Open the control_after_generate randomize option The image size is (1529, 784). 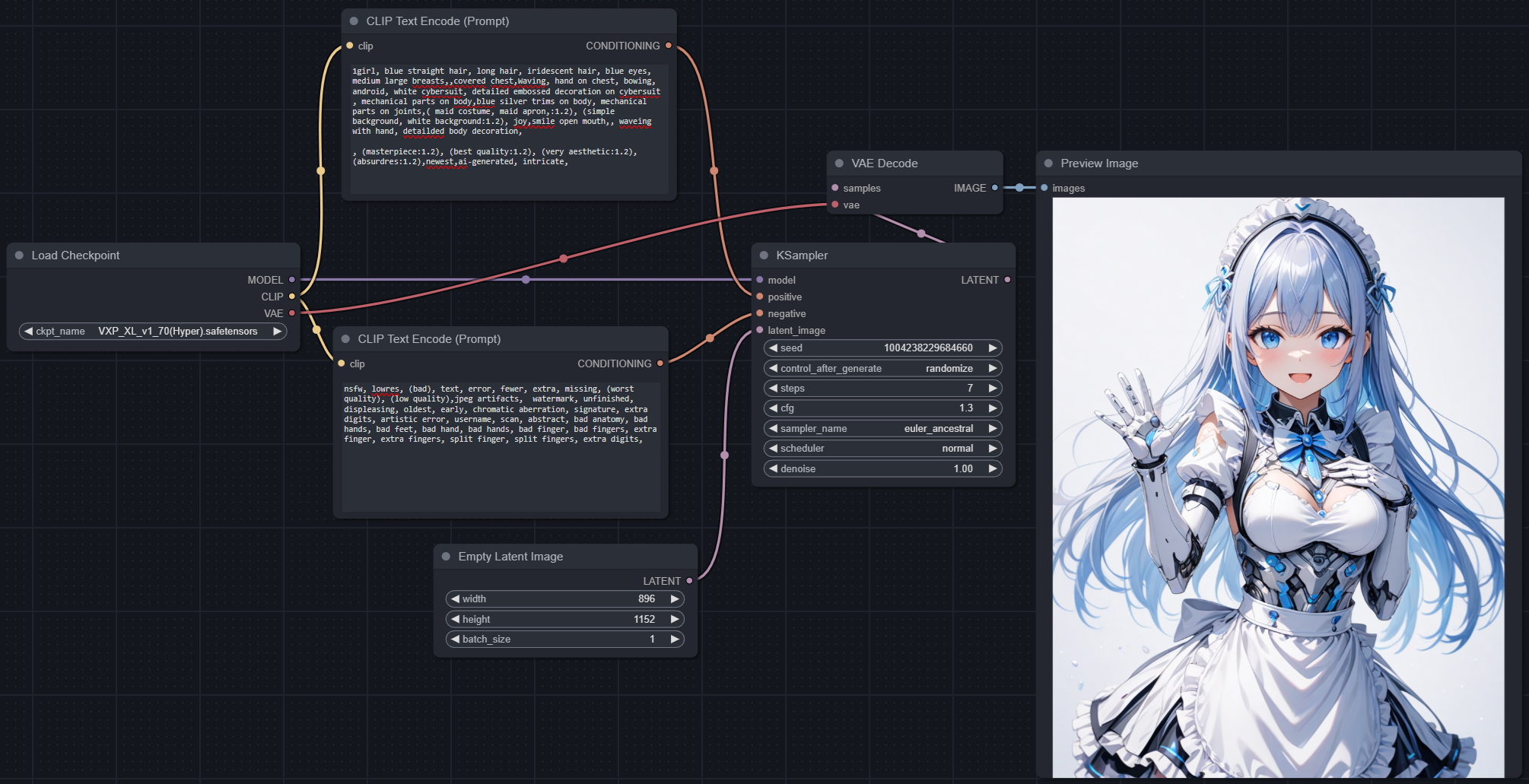(x=882, y=369)
